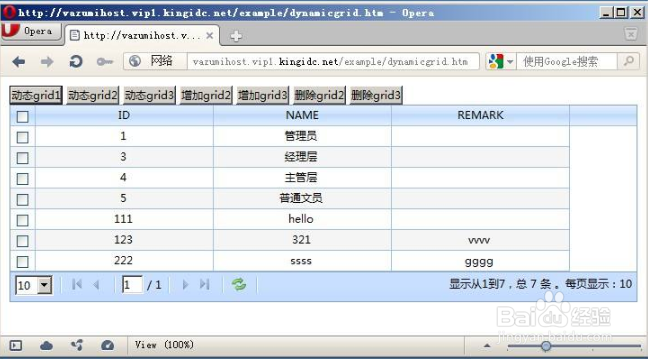Select the vazumihost tab
Screen dimensions: 648x360
point(142,36)
